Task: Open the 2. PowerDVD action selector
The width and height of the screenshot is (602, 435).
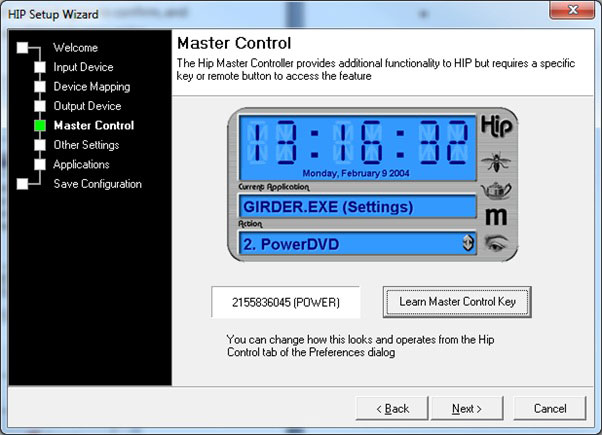Action: pyautogui.click(x=357, y=243)
